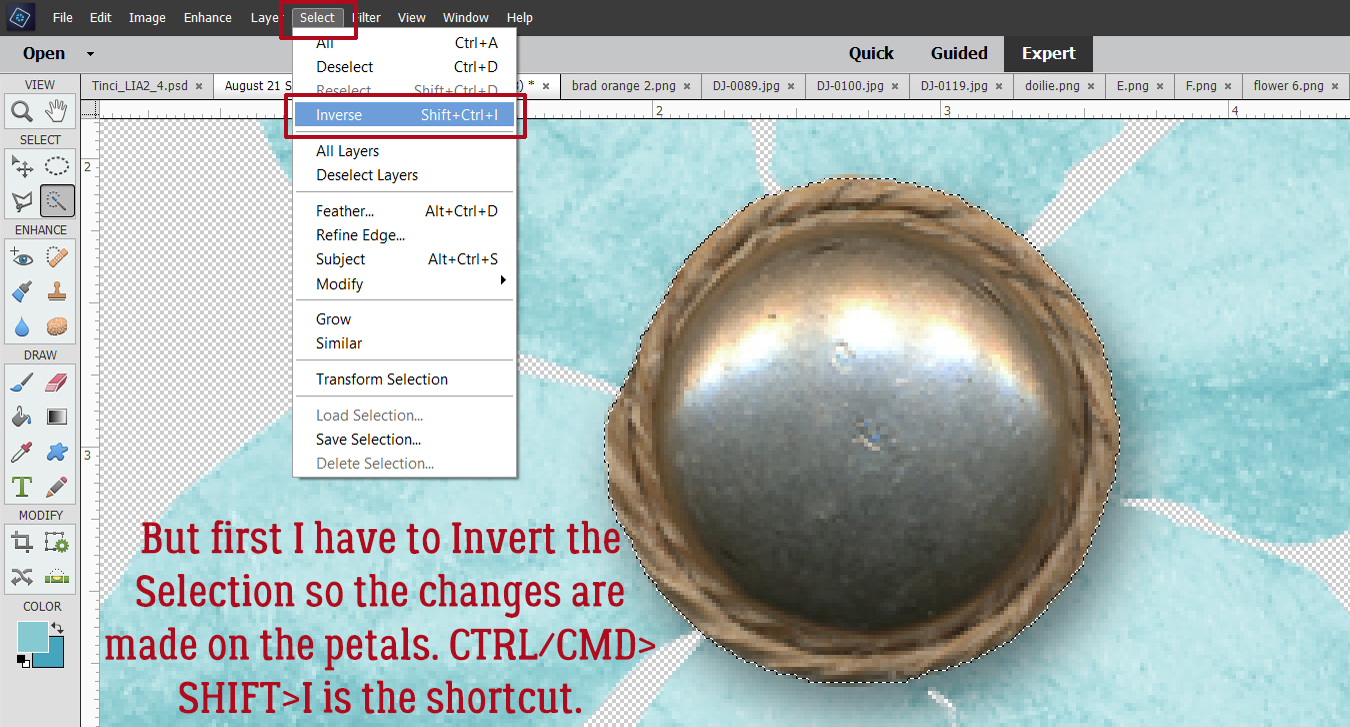Open the foreground color swatch
Image resolution: width=1350 pixels, height=727 pixels.
(x=33, y=636)
